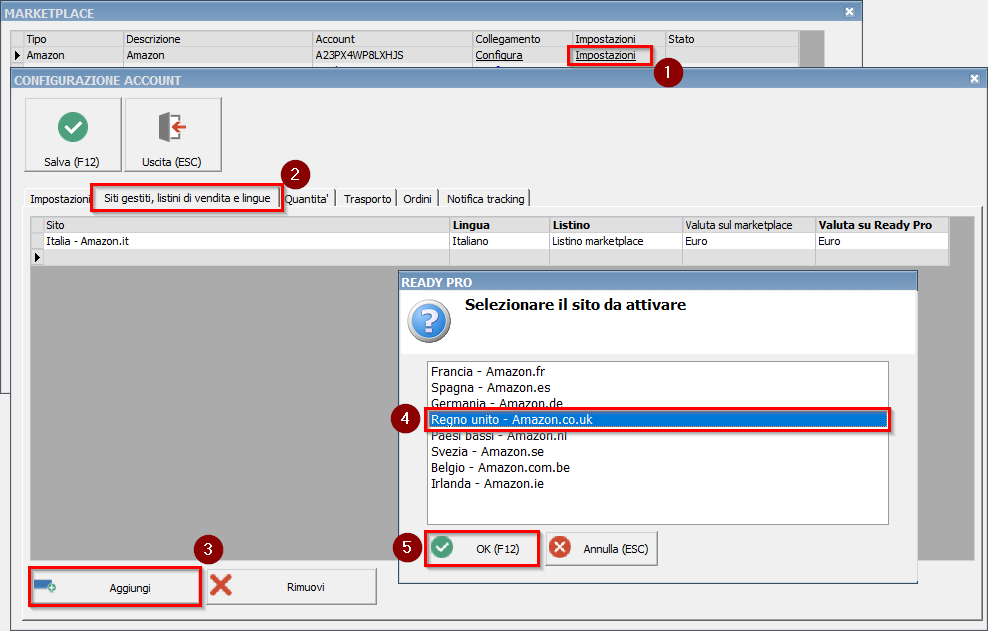
Task: Select Belgio - Amazon.com.be in the list
Action: pyautogui.click(x=658, y=468)
